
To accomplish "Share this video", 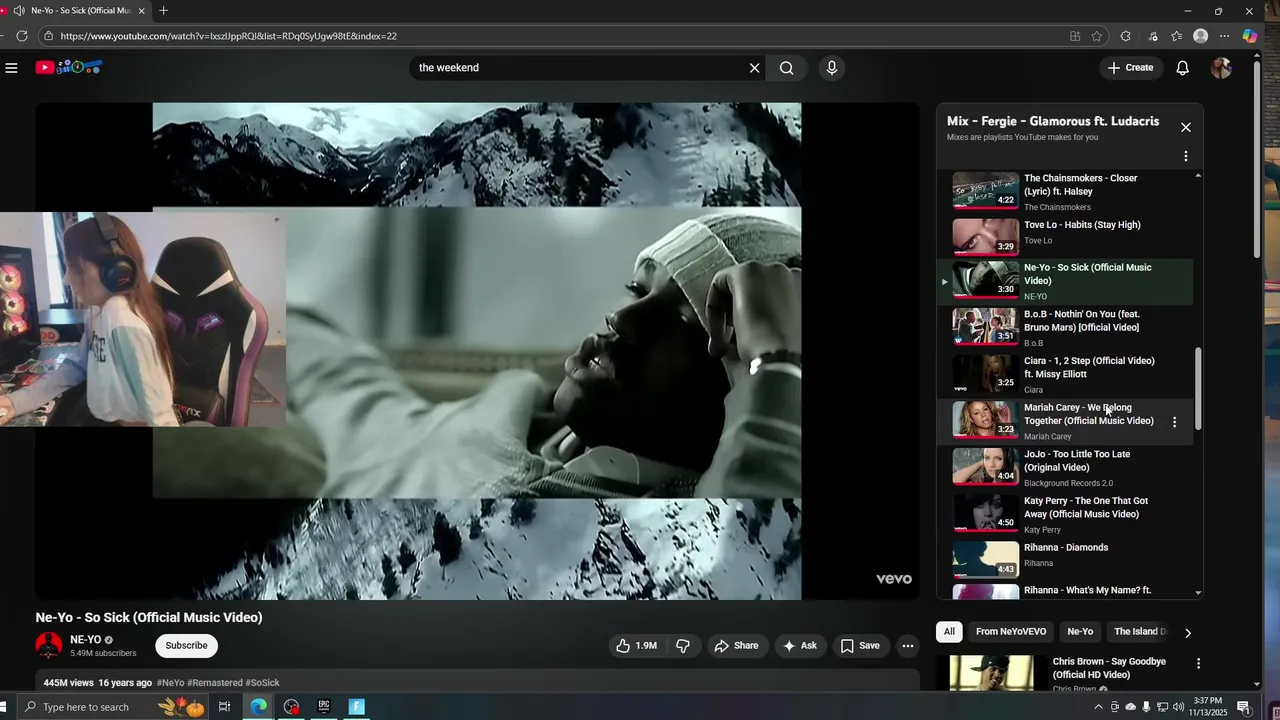I will pos(736,646).
